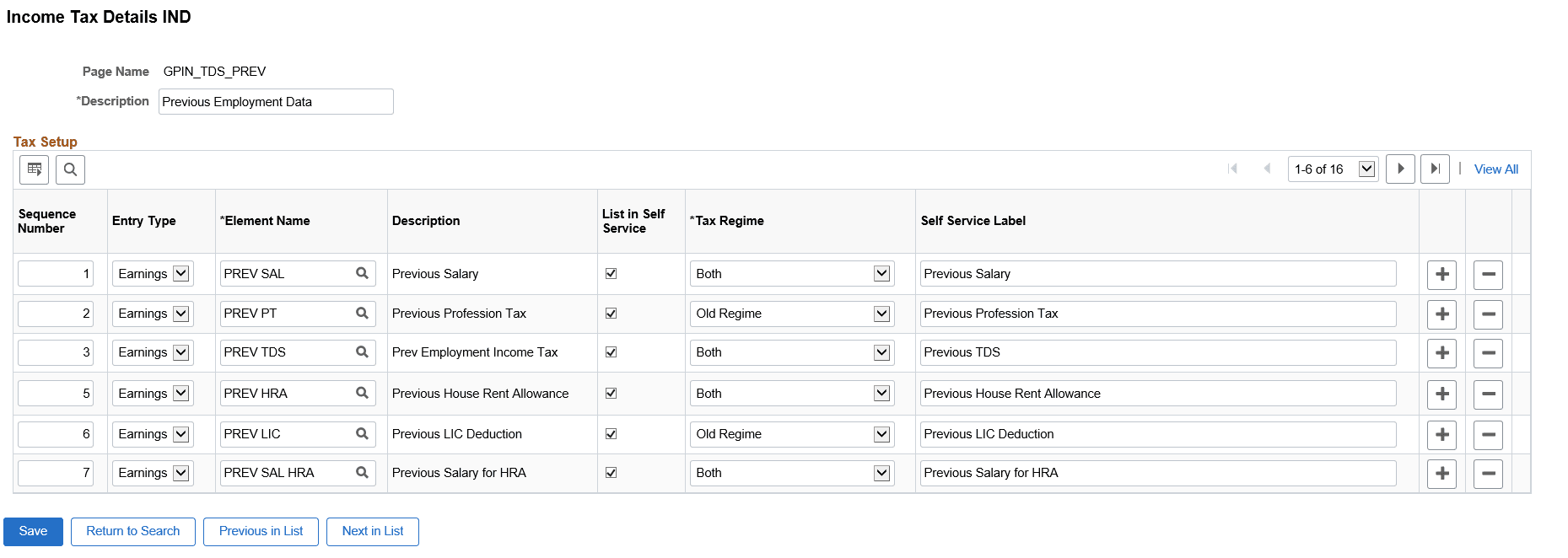Click the Find magnifier icon in the grid toolbar
This screenshot has height=558, width=1568.
(70, 169)
